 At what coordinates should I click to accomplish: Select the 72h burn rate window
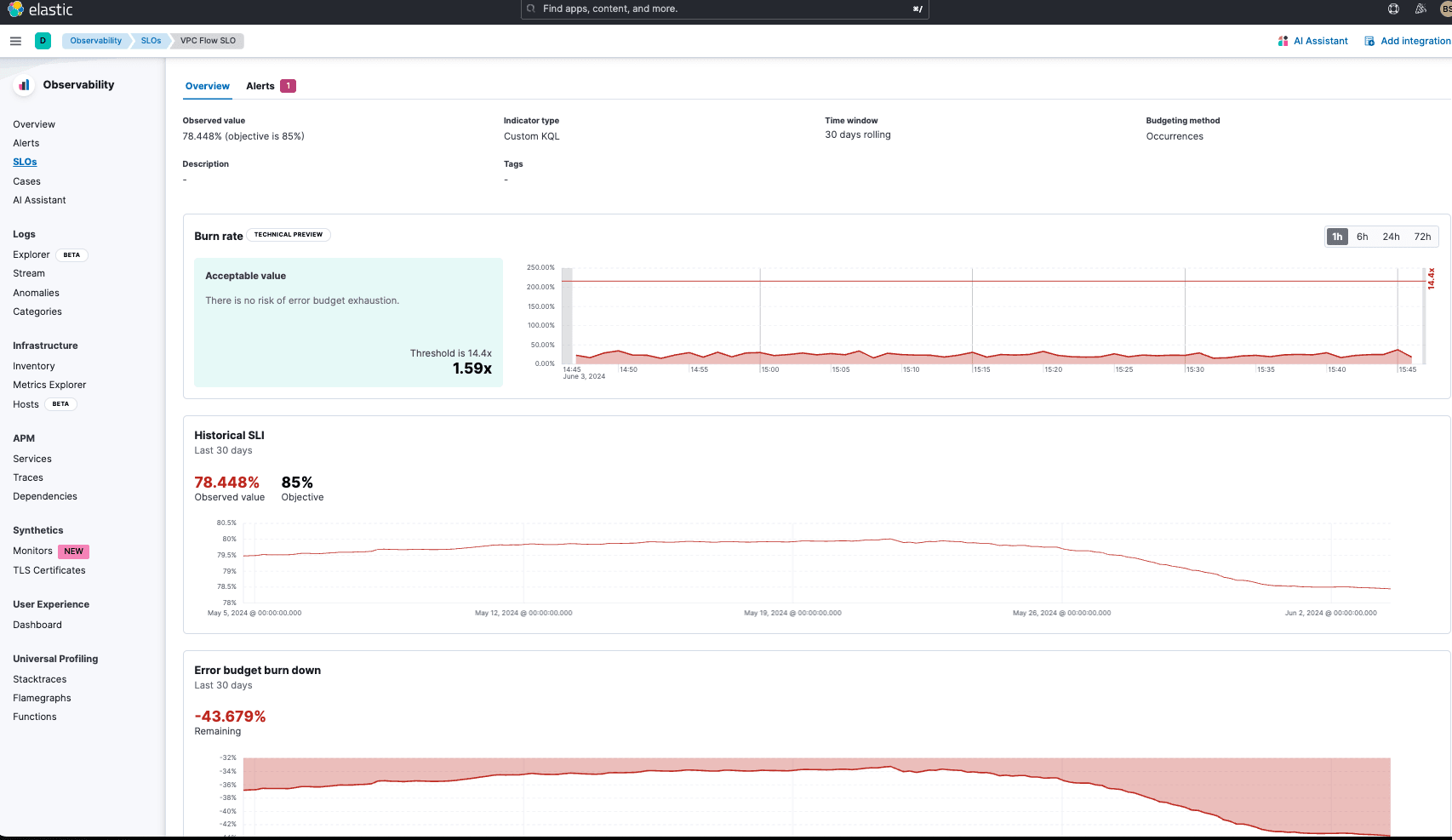(x=1421, y=237)
